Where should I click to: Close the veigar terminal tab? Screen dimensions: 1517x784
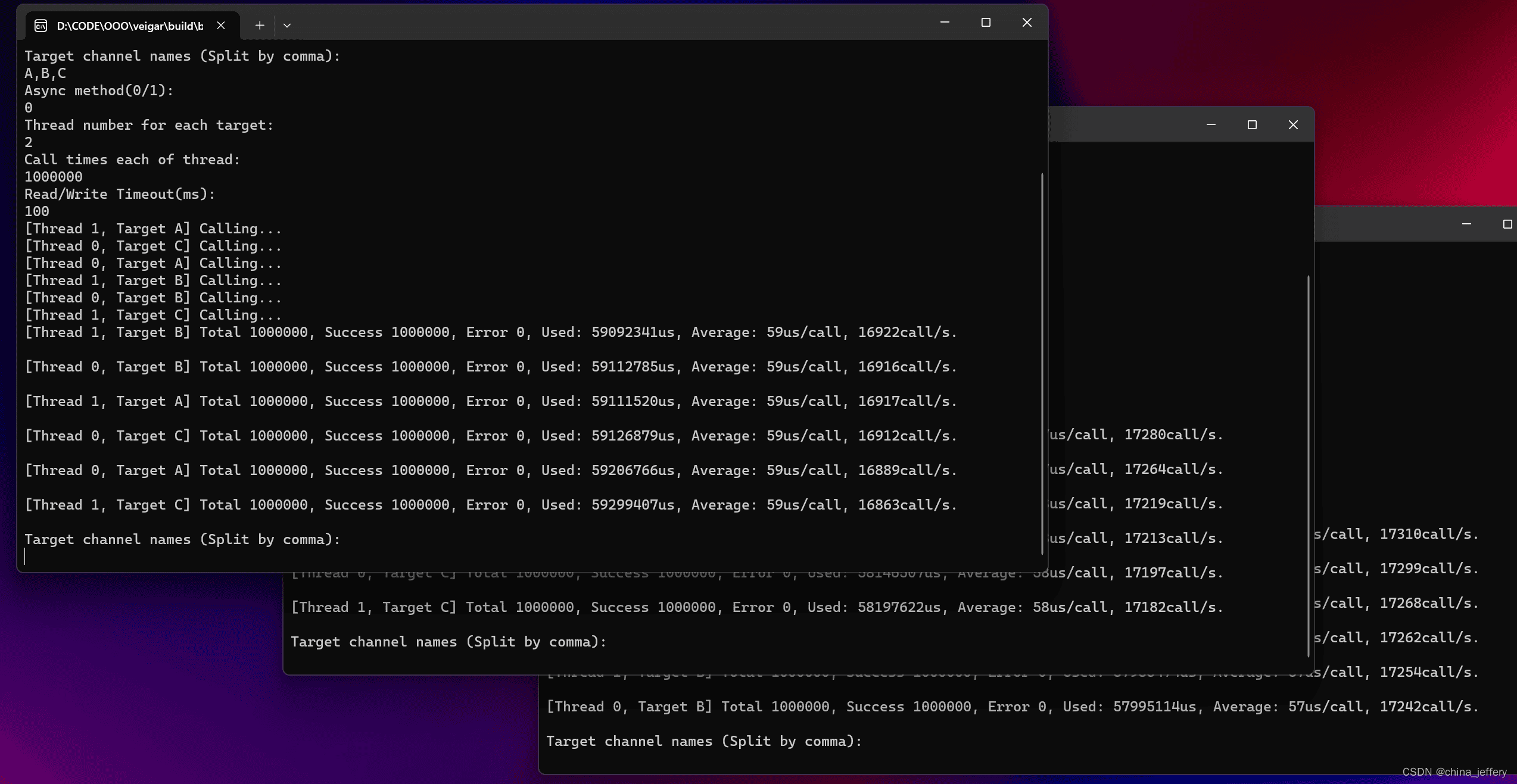(x=221, y=26)
